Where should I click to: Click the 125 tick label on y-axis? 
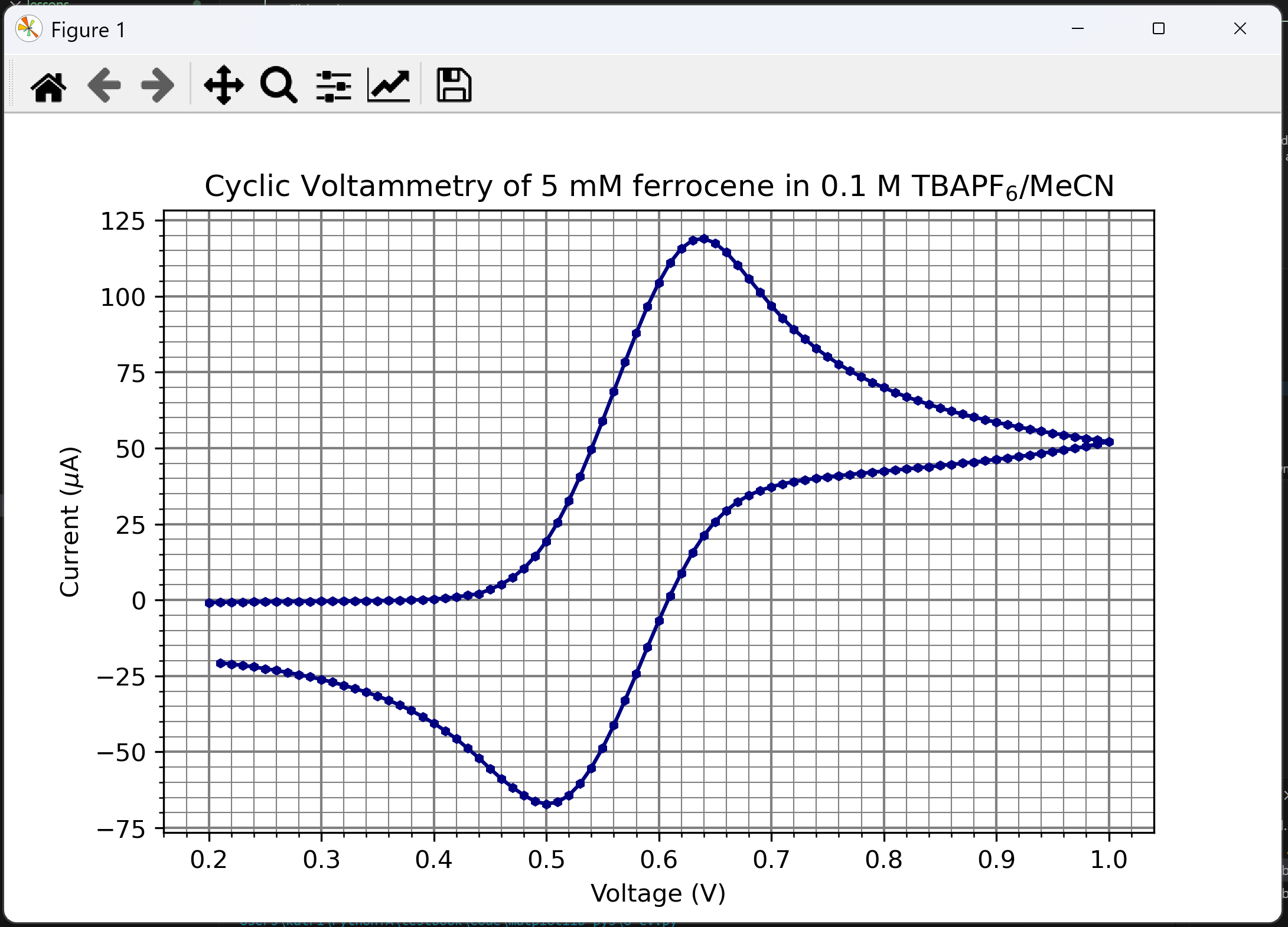123,222
